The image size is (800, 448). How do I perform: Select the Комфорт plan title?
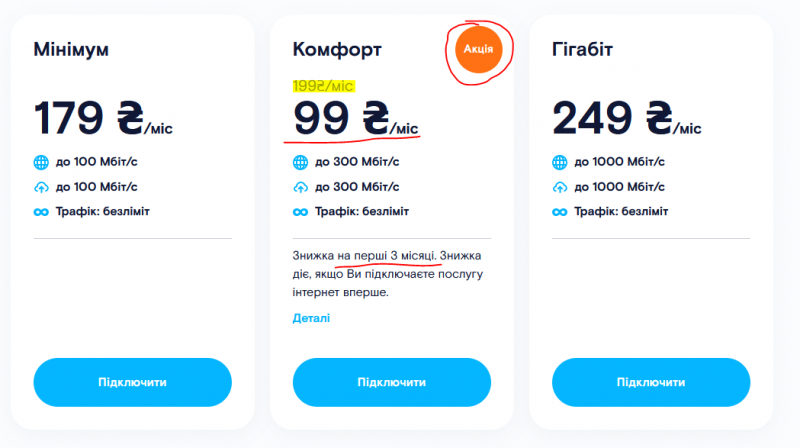coord(337,49)
